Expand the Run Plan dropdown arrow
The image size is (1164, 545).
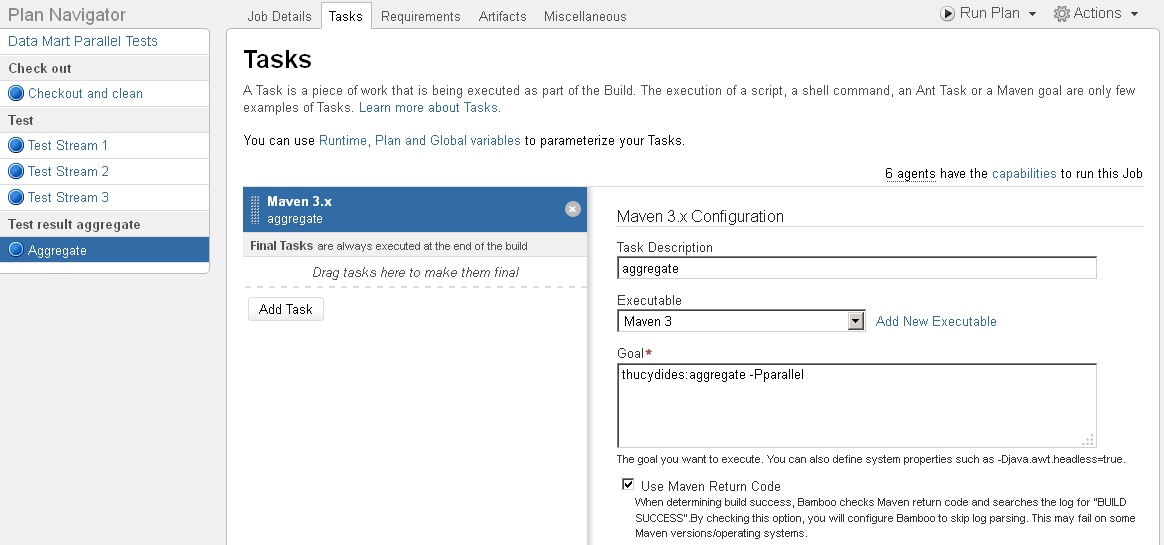pyautogui.click(x=1032, y=14)
